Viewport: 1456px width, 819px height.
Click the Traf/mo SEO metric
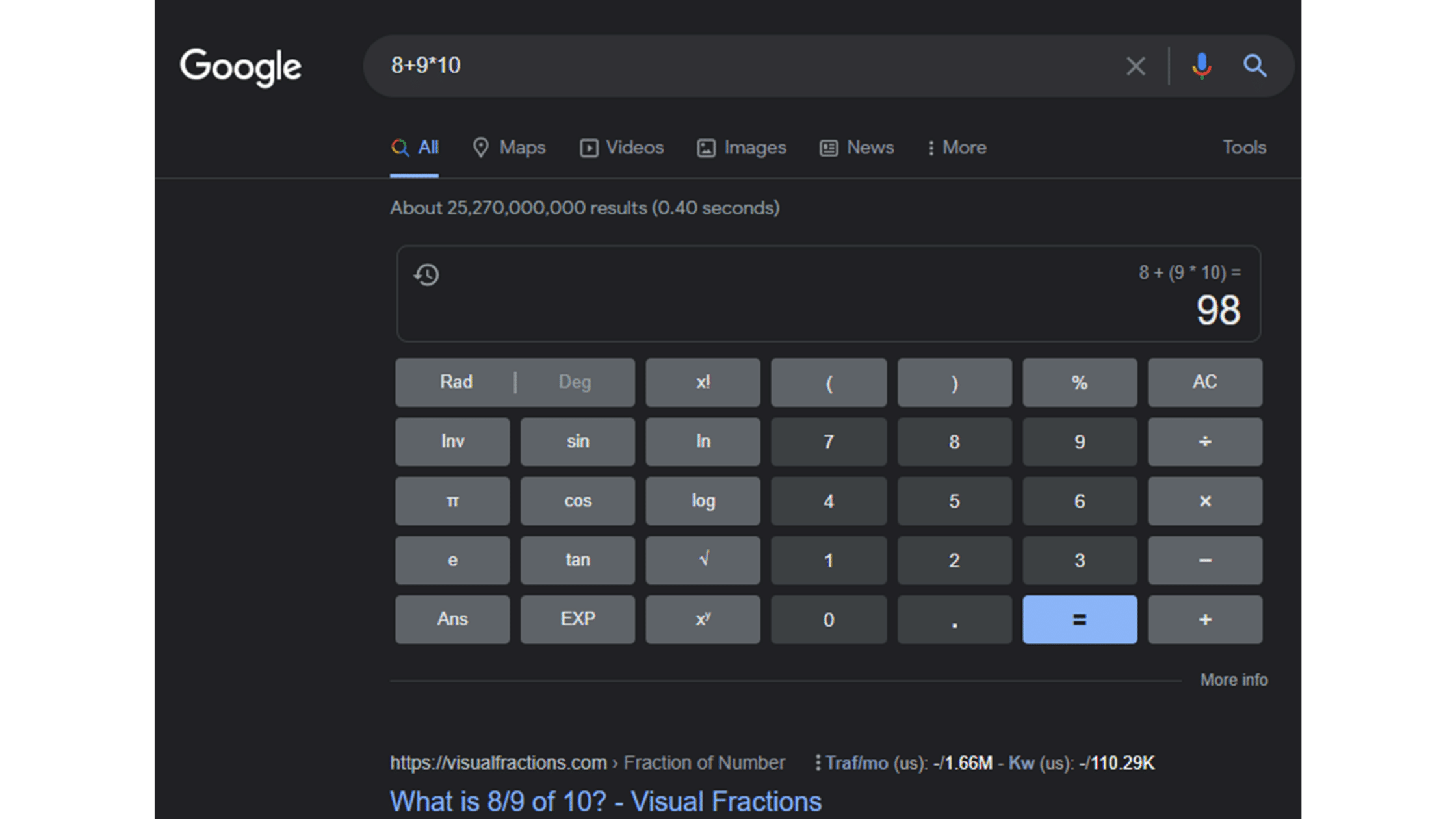click(x=909, y=763)
